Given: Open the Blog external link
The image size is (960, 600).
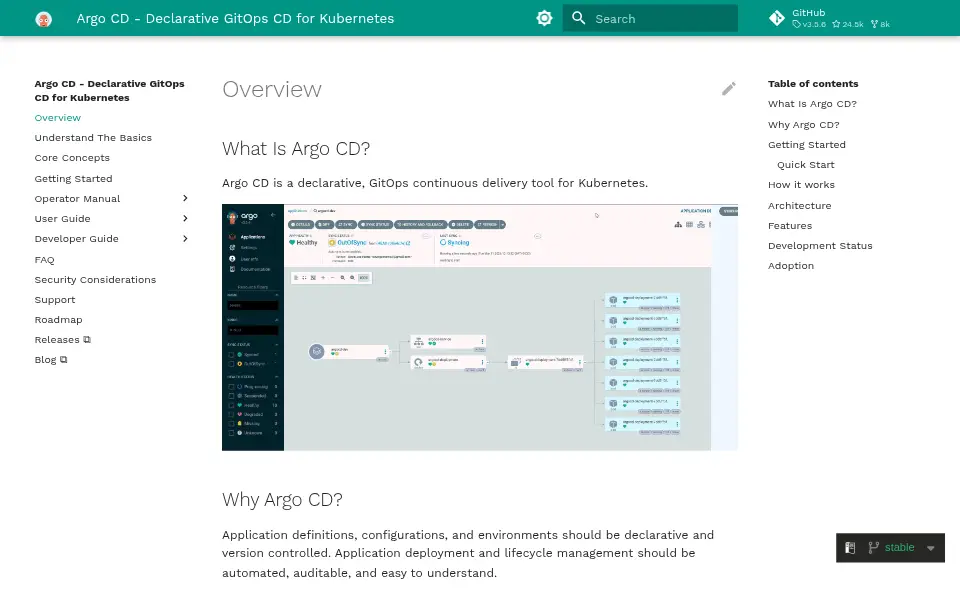Looking at the screenshot, I should coord(51,360).
